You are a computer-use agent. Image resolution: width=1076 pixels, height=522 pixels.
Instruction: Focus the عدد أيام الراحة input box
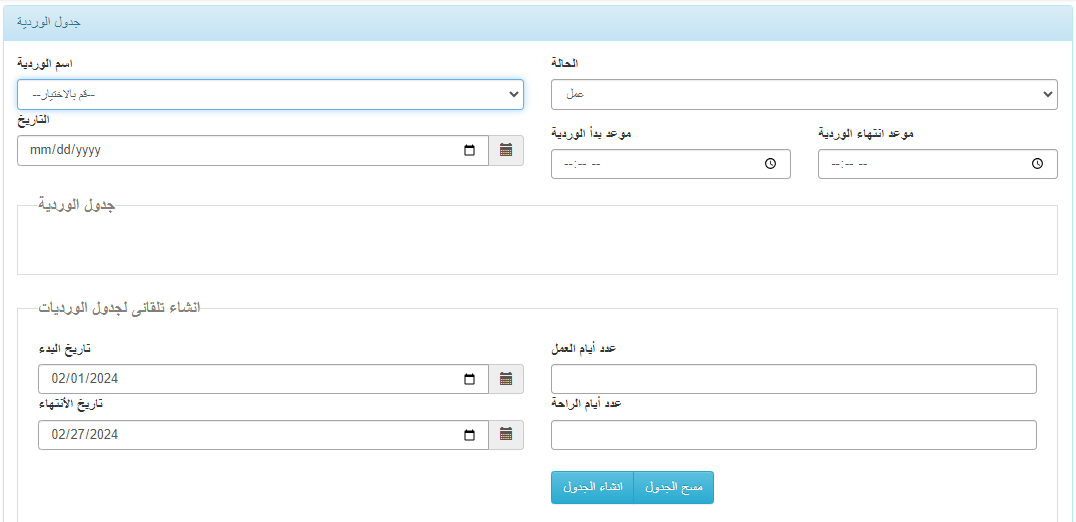794,434
